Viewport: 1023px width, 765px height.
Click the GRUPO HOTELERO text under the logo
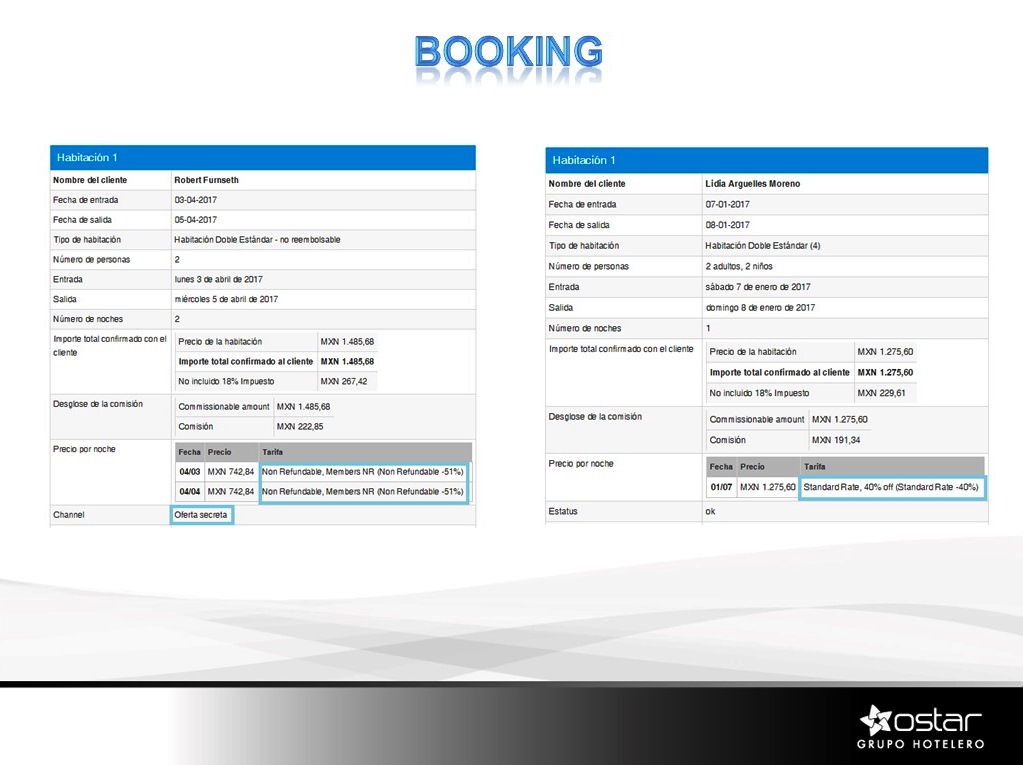(920, 745)
